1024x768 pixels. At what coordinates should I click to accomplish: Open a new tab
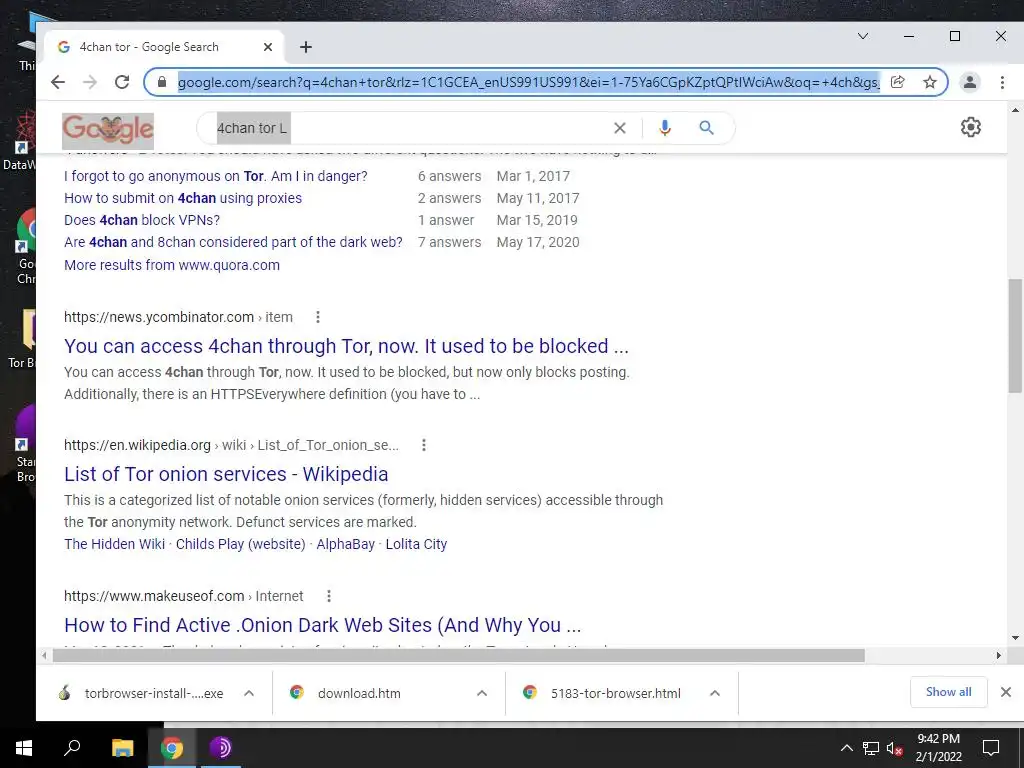tap(306, 47)
